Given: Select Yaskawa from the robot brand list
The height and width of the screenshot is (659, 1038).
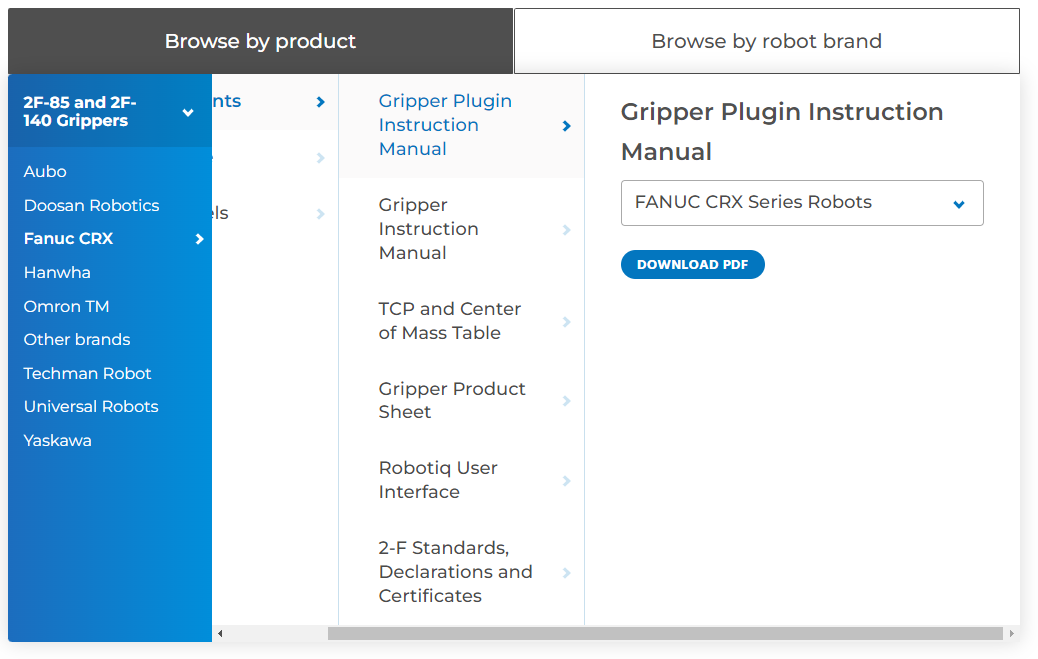Looking at the screenshot, I should pyautogui.click(x=57, y=440).
